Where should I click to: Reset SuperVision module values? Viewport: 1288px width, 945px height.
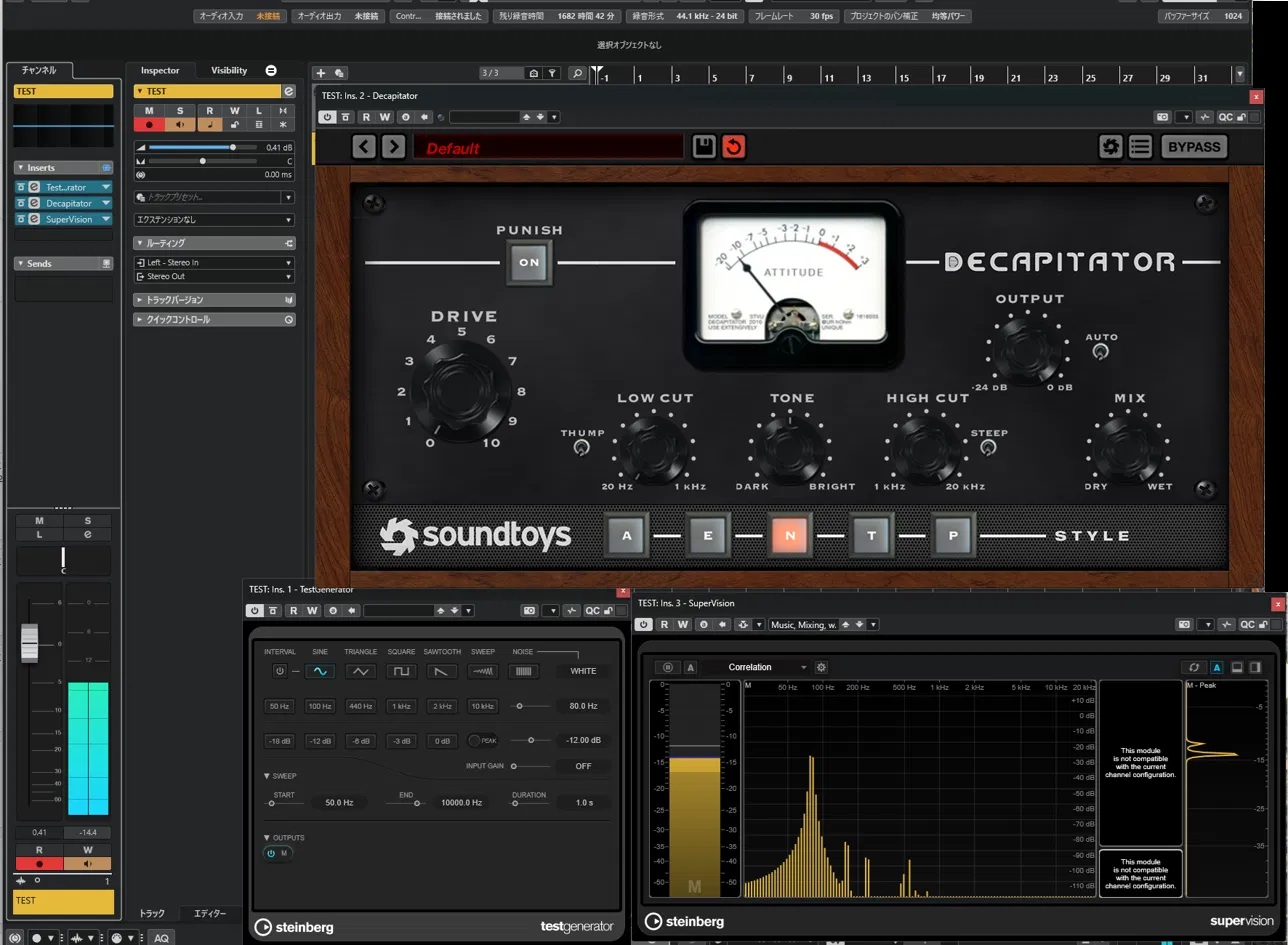tap(1193, 667)
